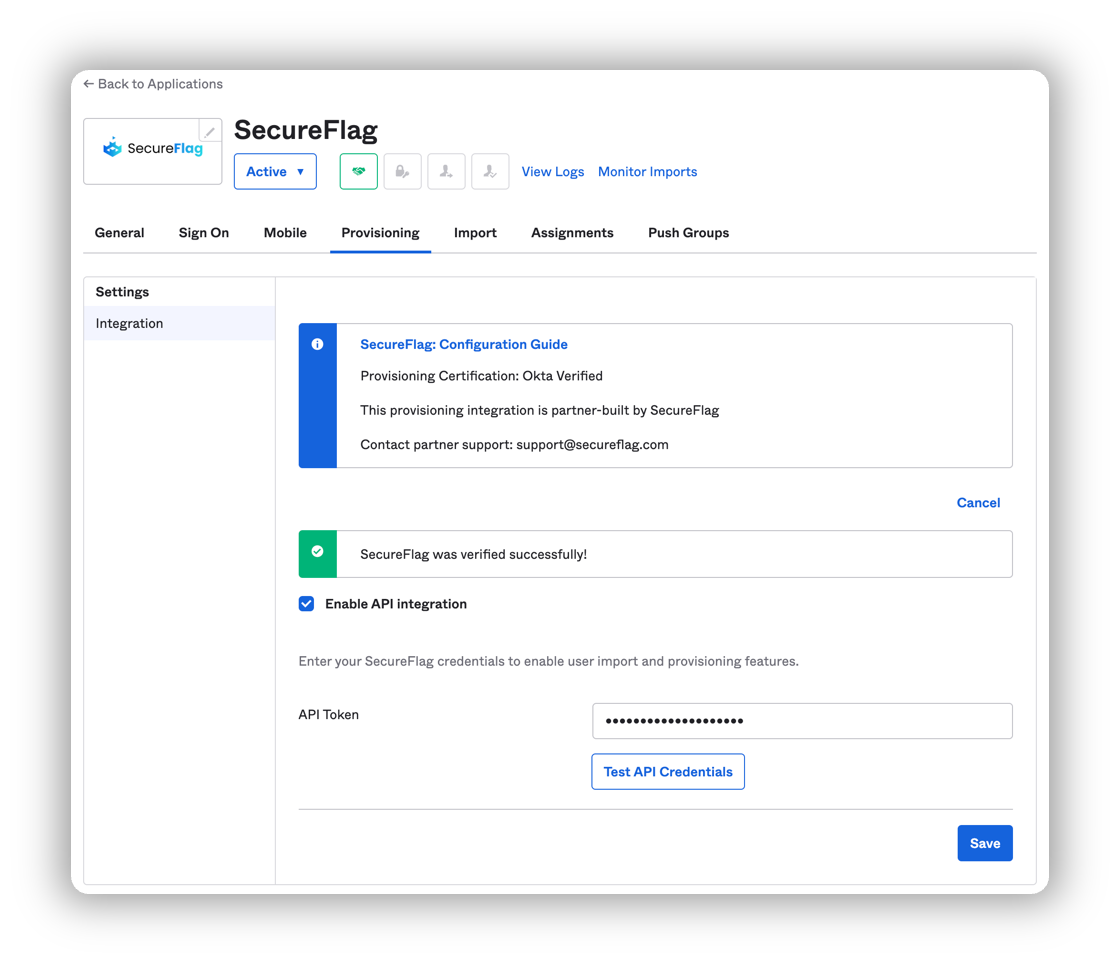Click the partner-built by SecureFlag text
Viewport: 1120px width, 964px height.
point(539,411)
